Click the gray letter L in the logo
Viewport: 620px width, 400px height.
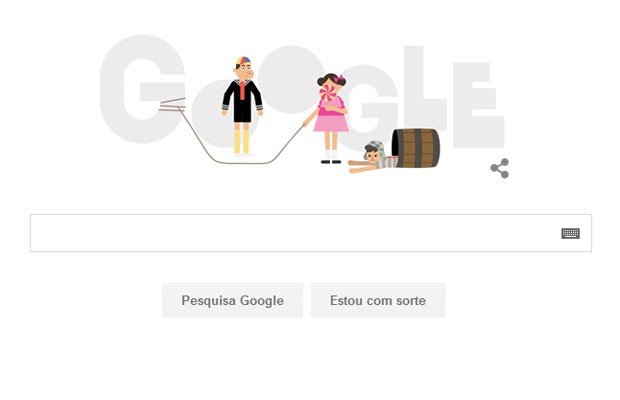(426, 95)
